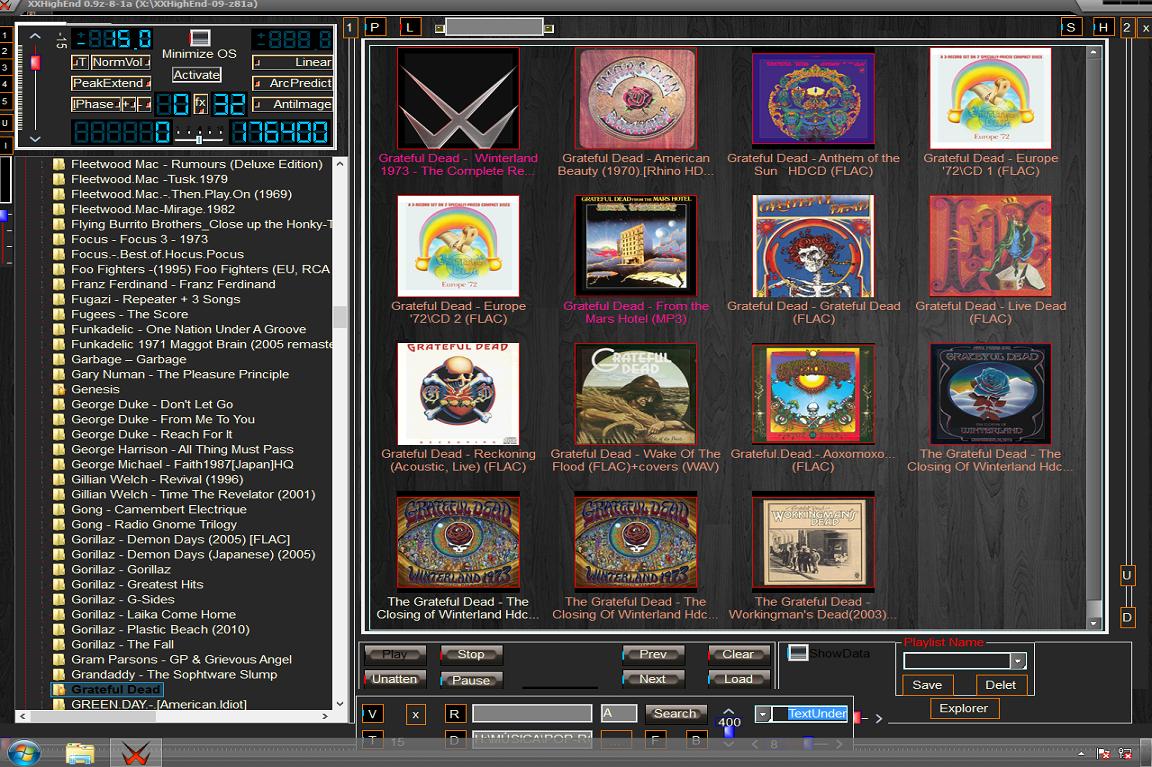Image resolution: width=1152 pixels, height=767 pixels.
Task: Click the Minimize OS checkbox icon
Action: [x=199, y=37]
